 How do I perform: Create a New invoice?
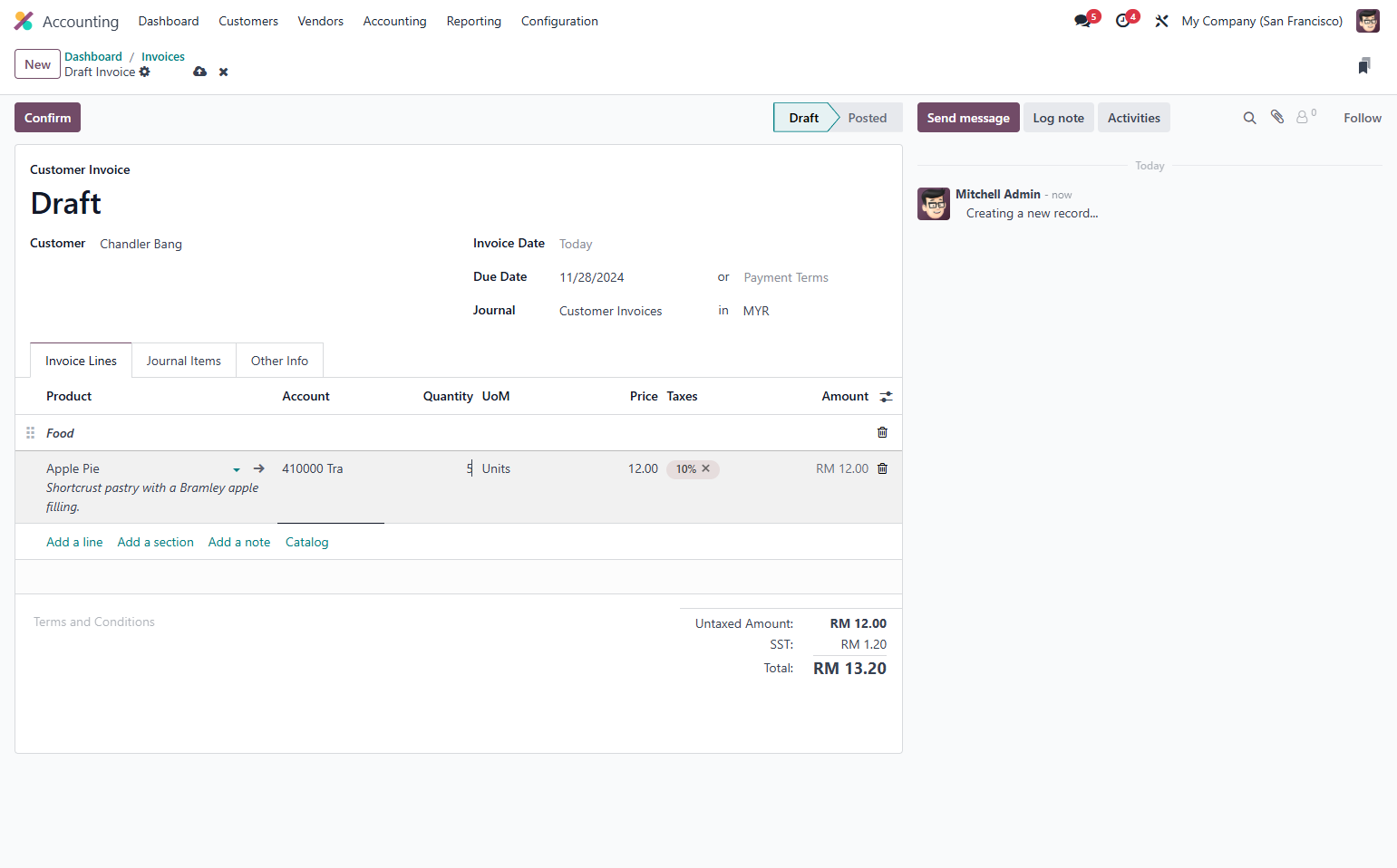click(37, 64)
